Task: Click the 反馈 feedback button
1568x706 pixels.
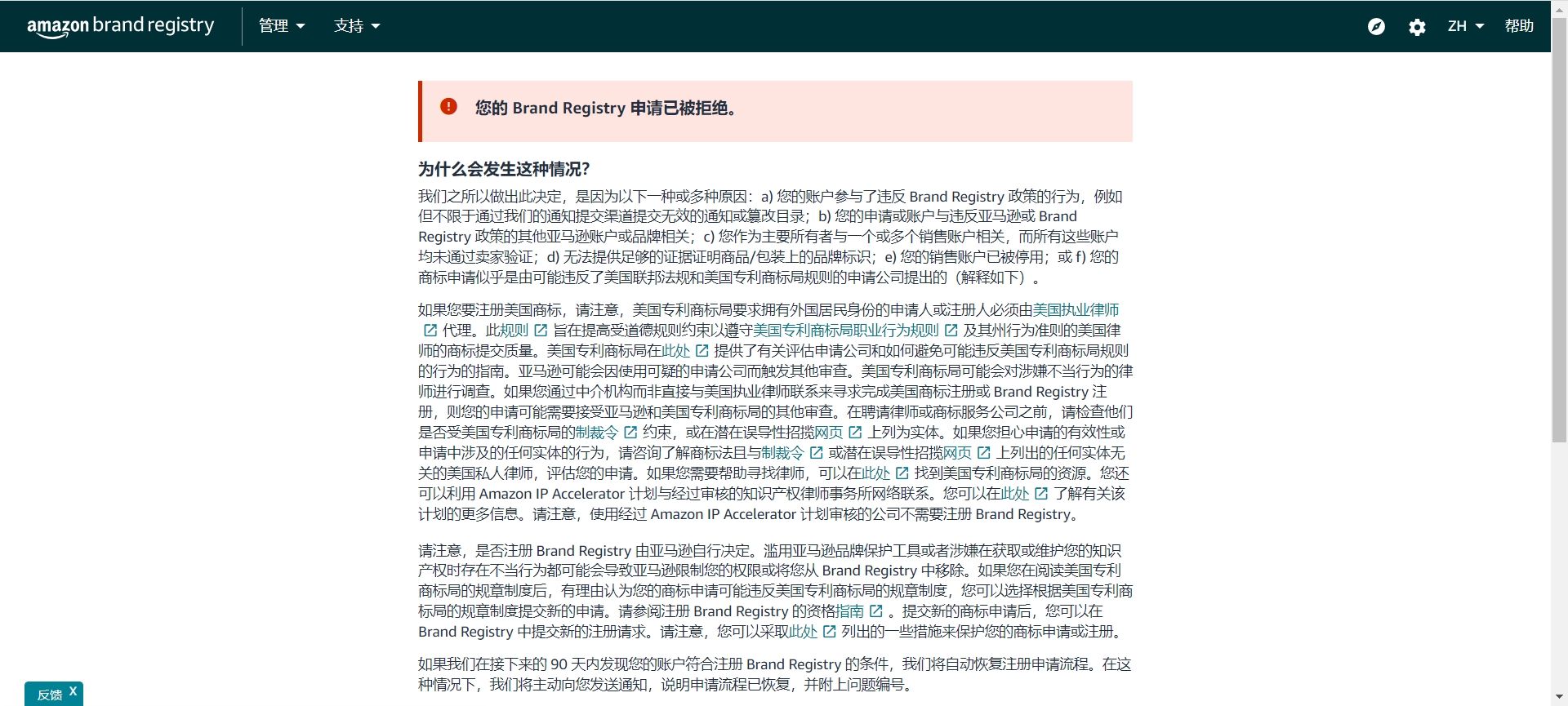Action: 50,695
